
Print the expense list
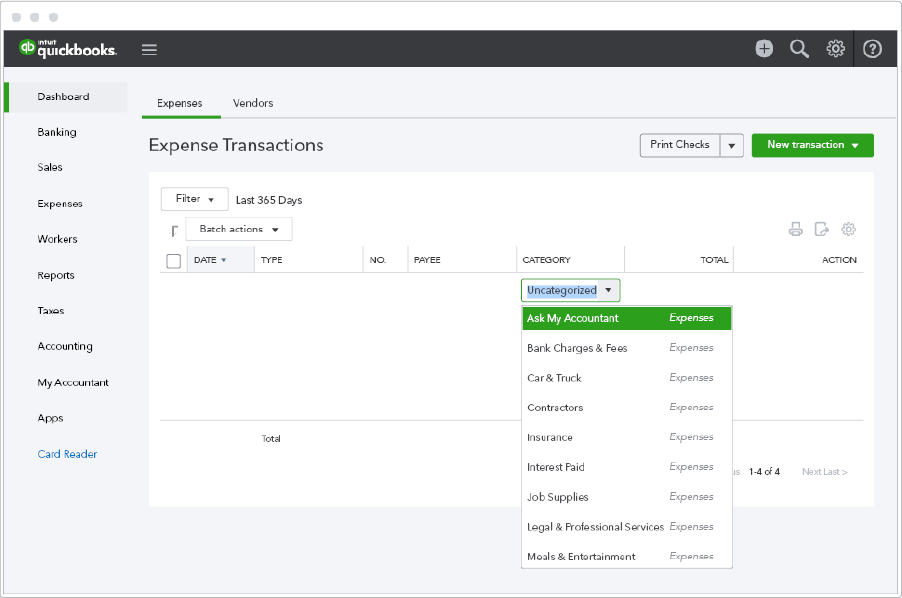[796, 229]
